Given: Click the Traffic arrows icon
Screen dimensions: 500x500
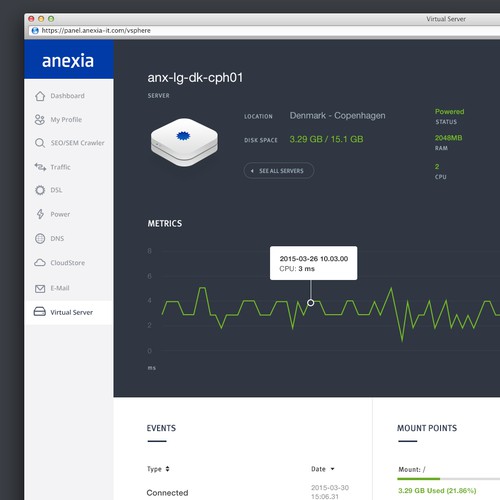Looking at the screenshot, I should click(x=40, y=167).
